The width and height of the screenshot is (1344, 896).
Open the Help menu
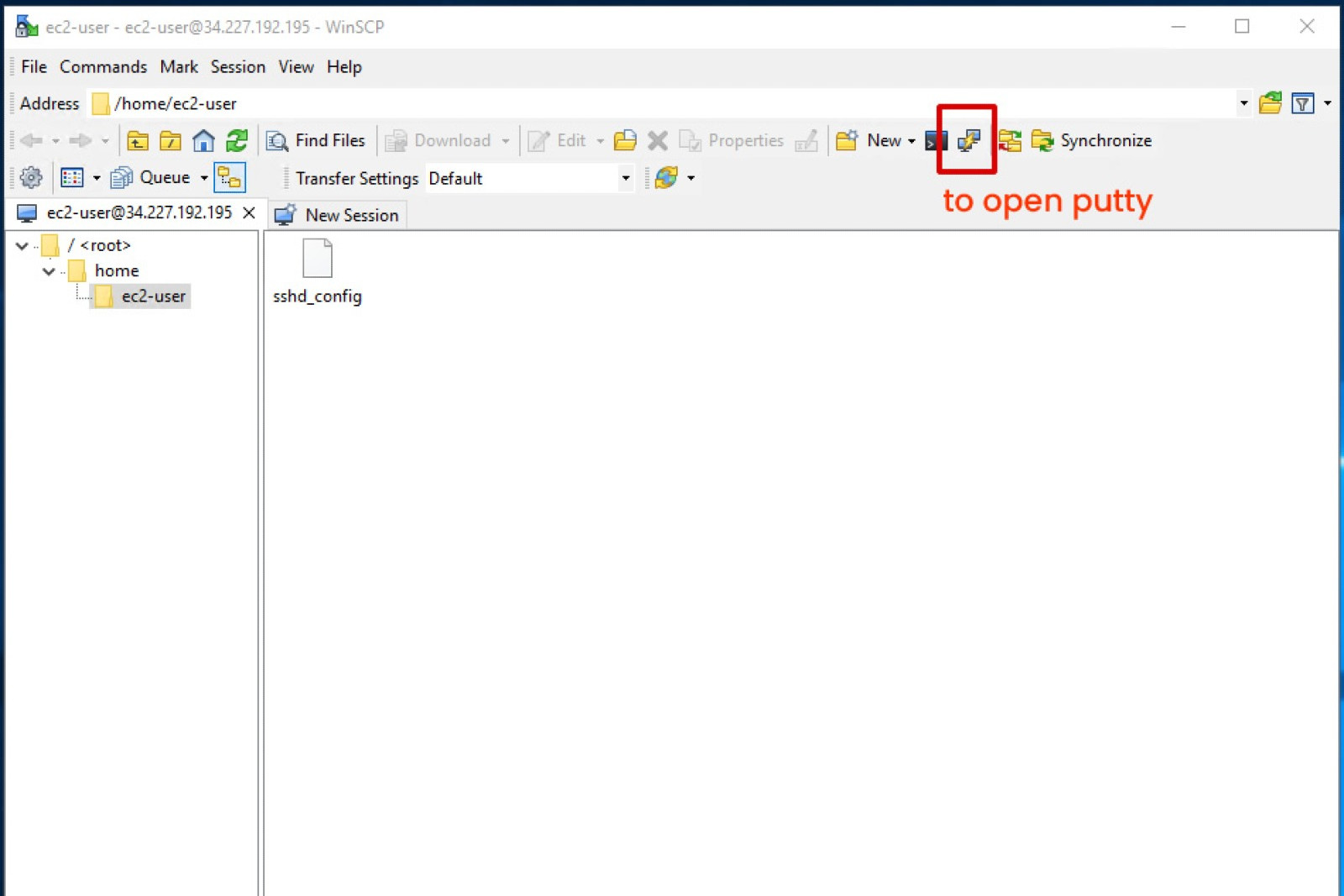point(344,67)
